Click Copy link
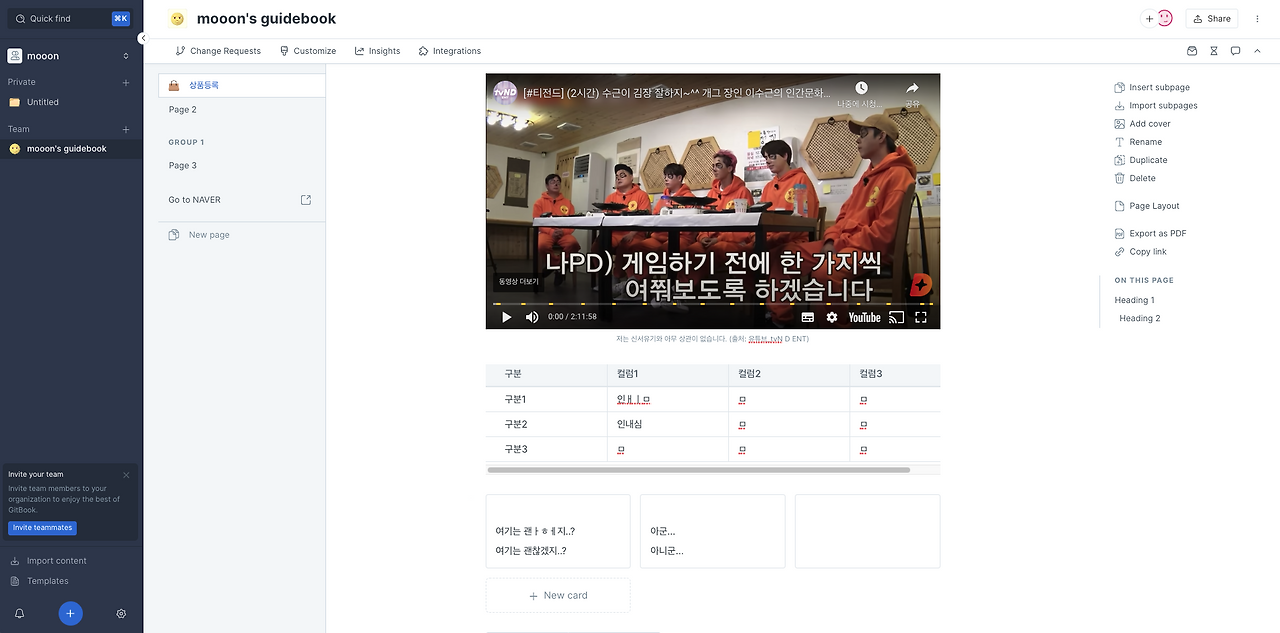The image size is (1280, 633). pyautogui.click(x=1140, y=252)
